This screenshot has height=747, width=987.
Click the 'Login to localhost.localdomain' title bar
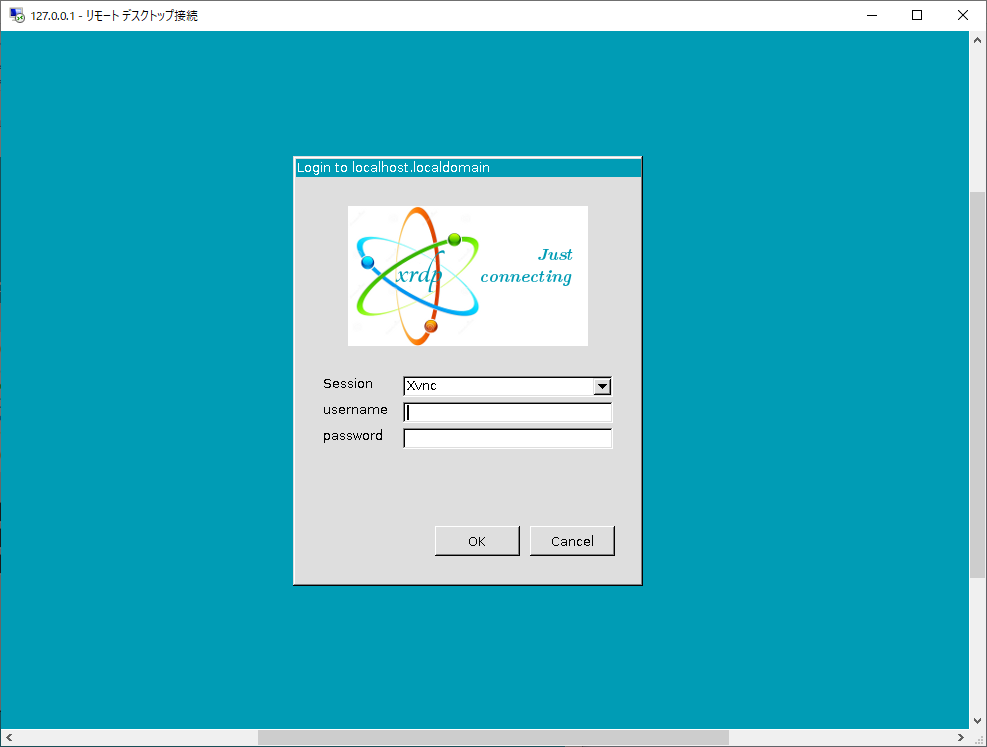[x=467, y=167]
